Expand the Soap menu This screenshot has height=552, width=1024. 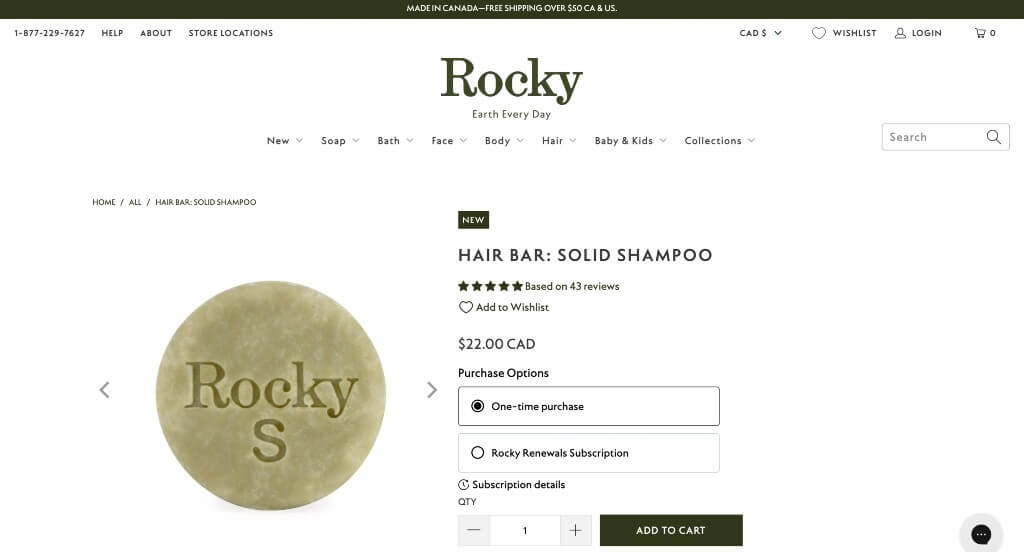click(x=340, y=140)
